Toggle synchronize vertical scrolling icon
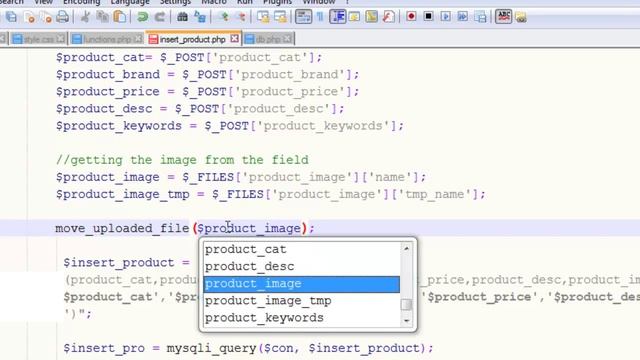This screenshot has height=360, width=640. (x=263, y=17)
